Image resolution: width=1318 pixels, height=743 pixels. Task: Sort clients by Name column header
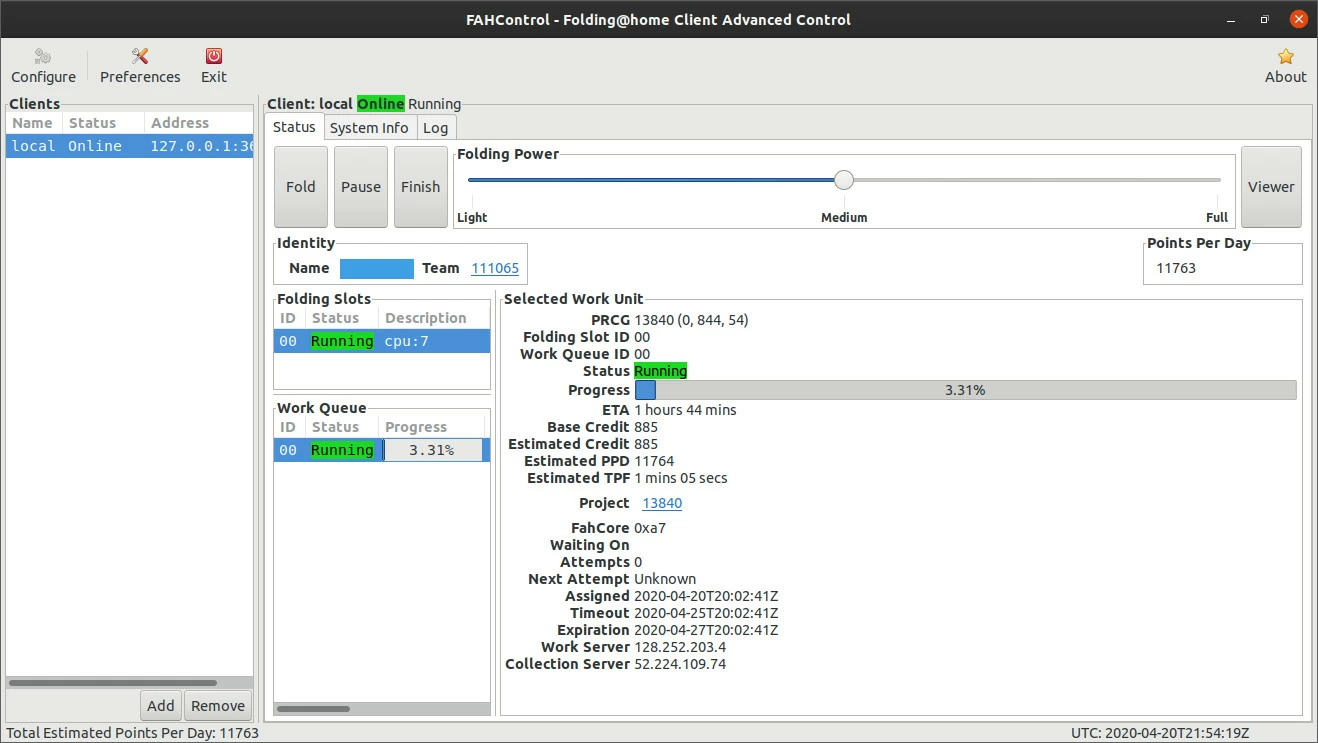tap(33, 123)
